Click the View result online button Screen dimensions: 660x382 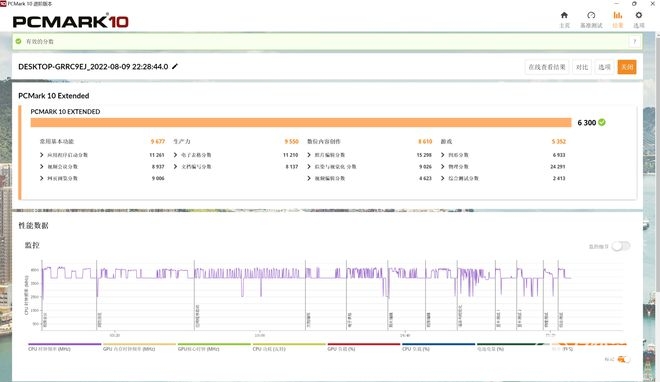547,67
